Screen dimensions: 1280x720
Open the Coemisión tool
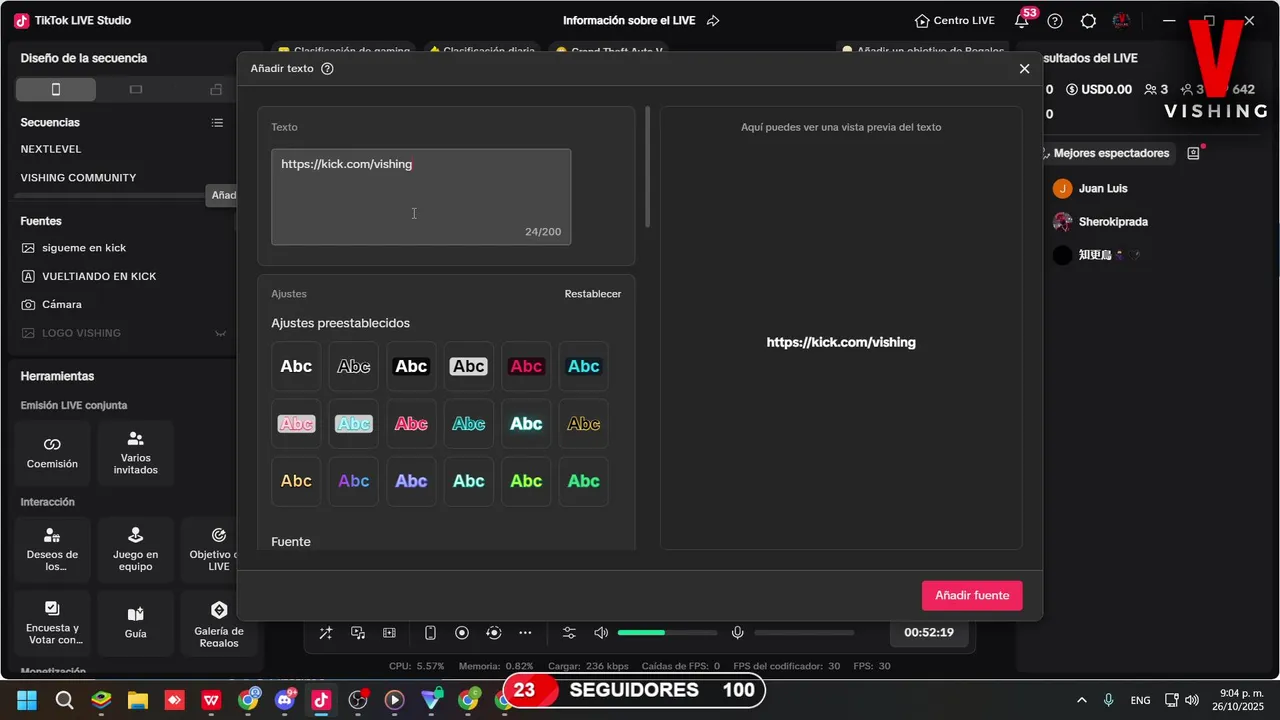click(x=52, y=453)
